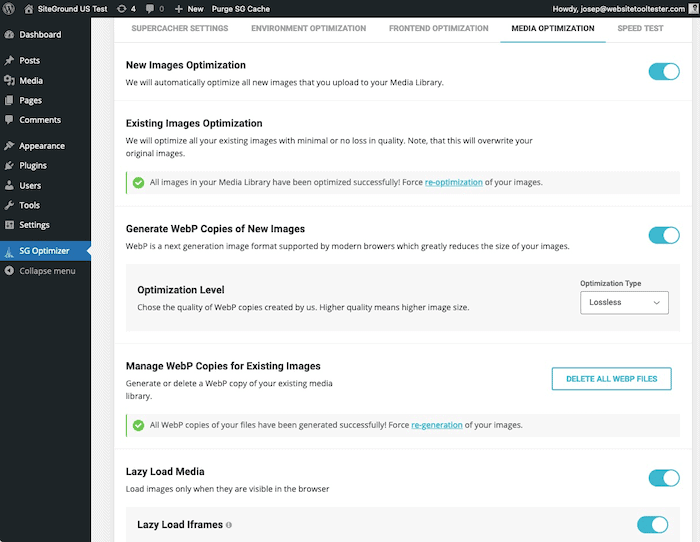The image size is (700, 542).
Task: Click the SG Optimizer rocket icon
Action: point(9,251)
